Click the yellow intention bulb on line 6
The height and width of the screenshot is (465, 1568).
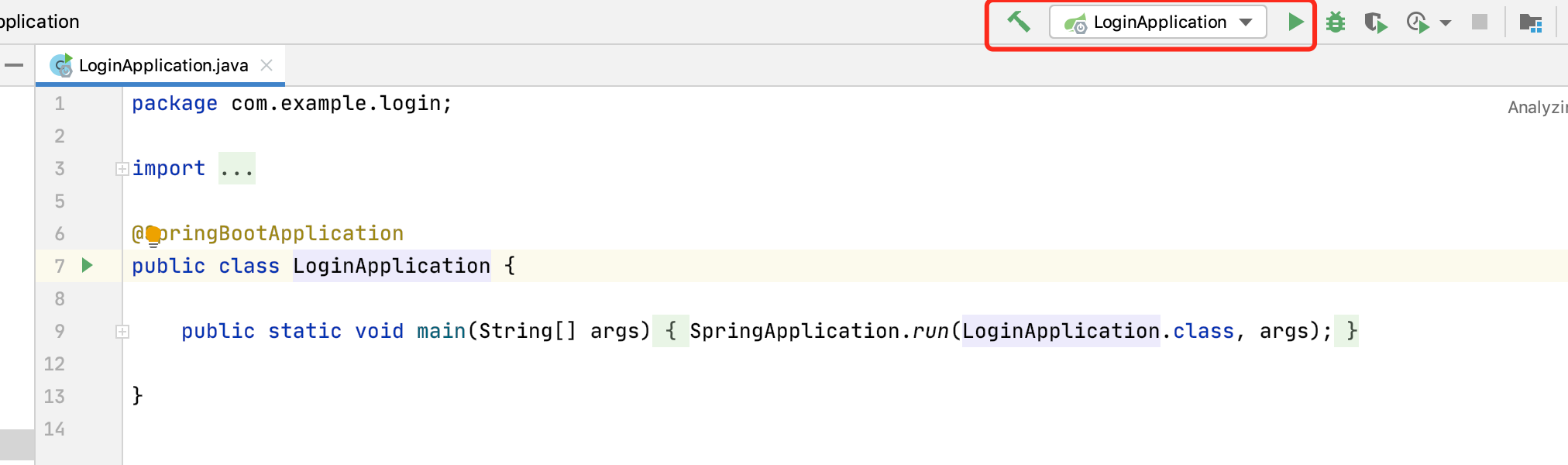click(153, 235)
